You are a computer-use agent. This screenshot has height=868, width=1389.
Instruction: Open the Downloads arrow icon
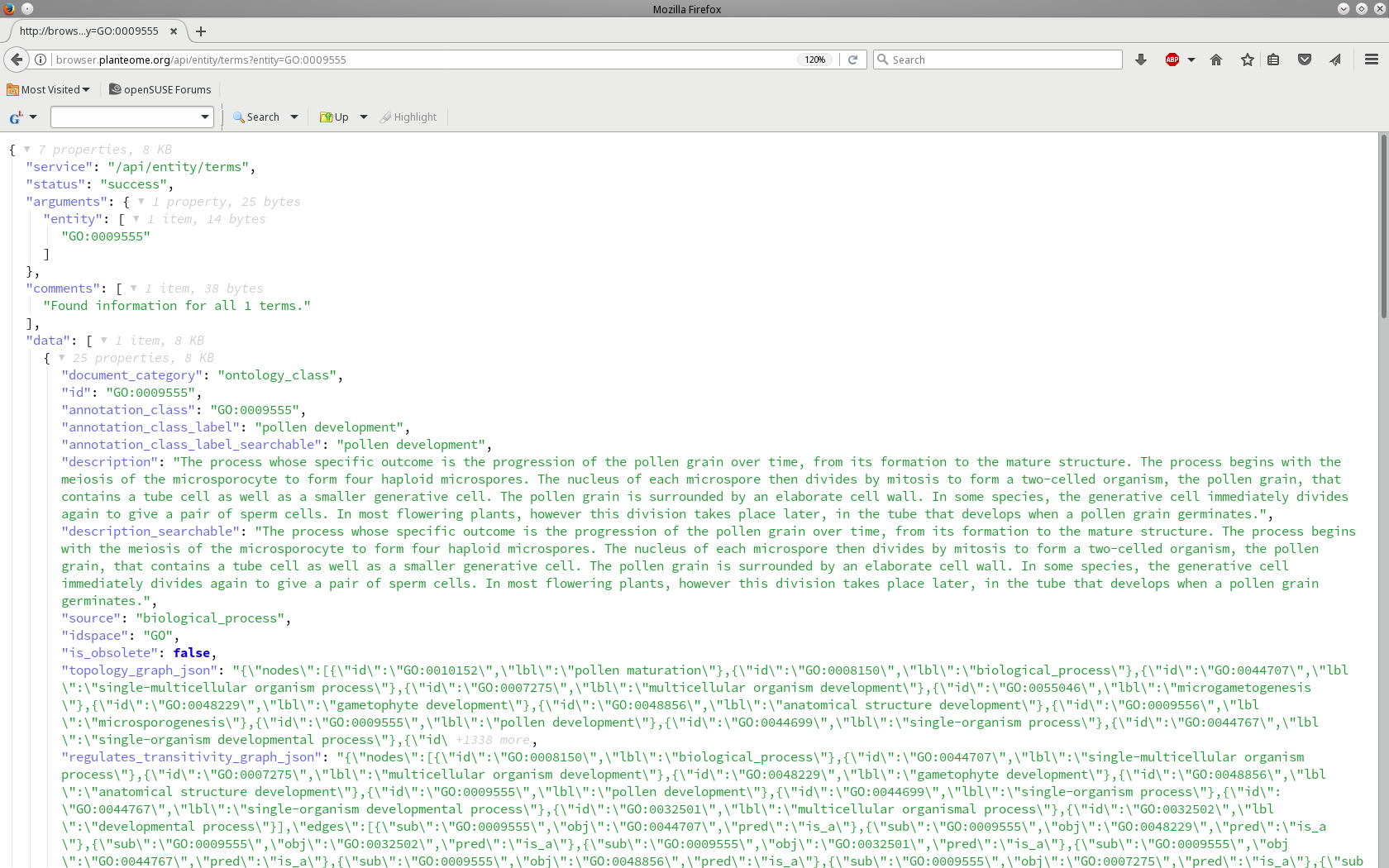point(1141,60)
